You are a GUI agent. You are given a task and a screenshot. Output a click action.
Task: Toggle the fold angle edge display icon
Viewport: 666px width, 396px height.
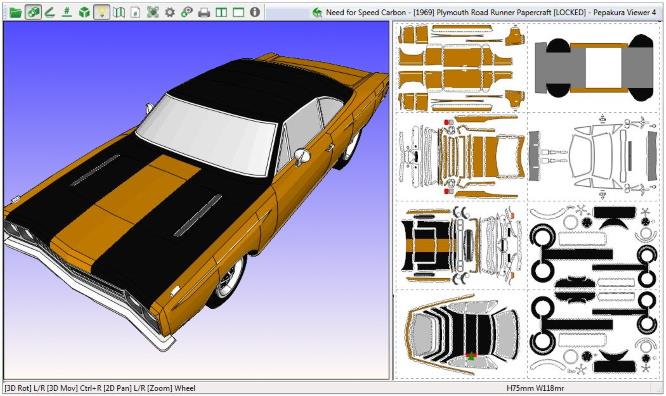[50, 12]
